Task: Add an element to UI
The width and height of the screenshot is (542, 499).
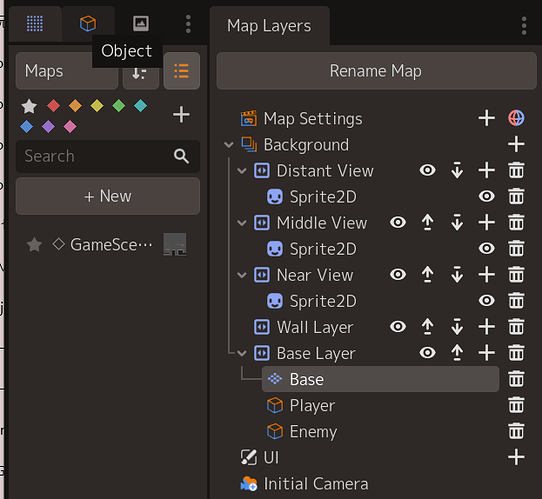Action: click(x=516, y=457)
